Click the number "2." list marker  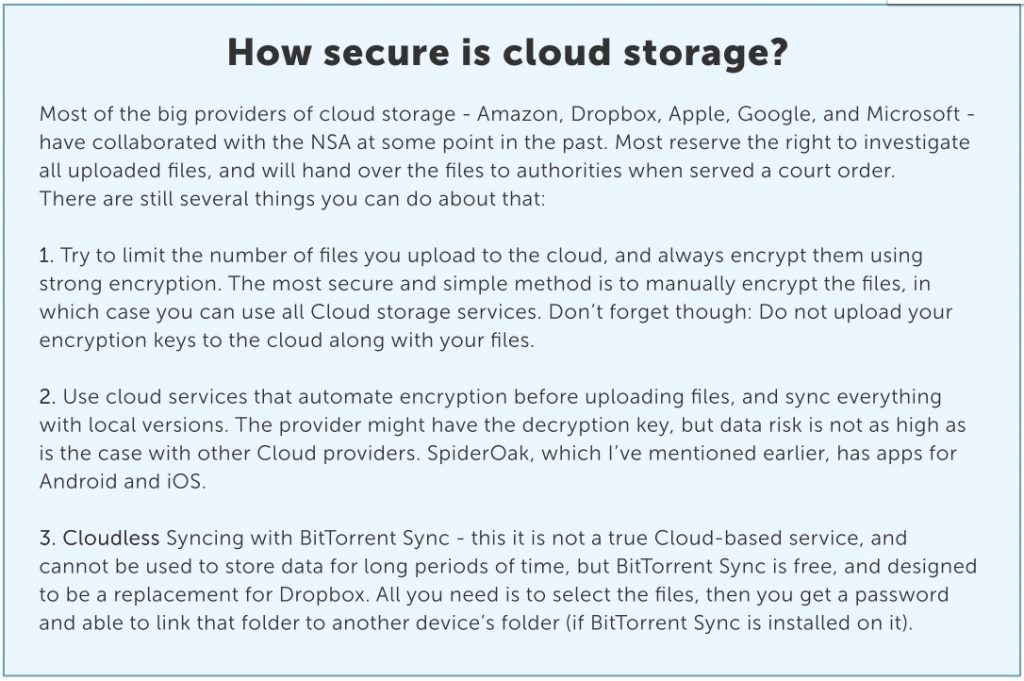click(48, 397)
